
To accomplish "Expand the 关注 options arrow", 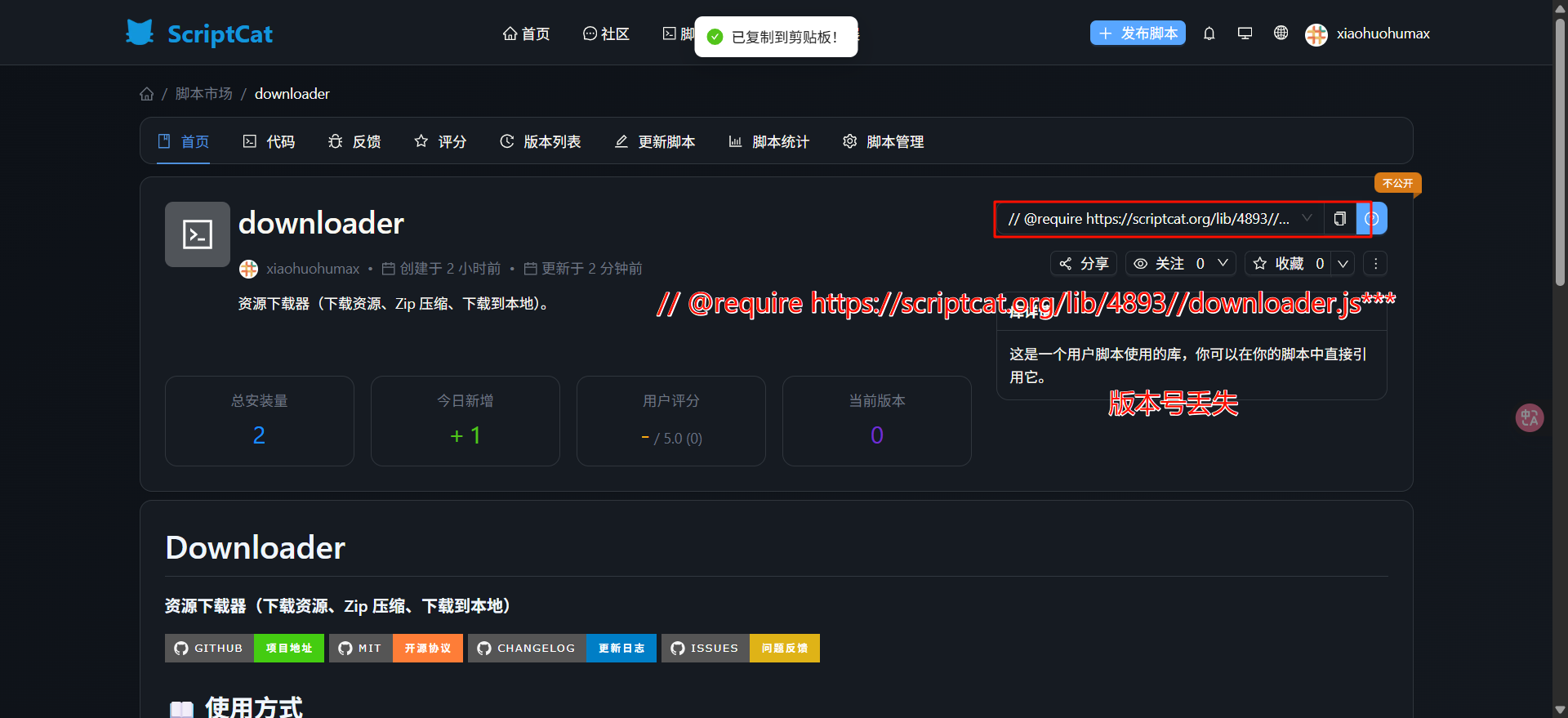I will pos(1223,264).
